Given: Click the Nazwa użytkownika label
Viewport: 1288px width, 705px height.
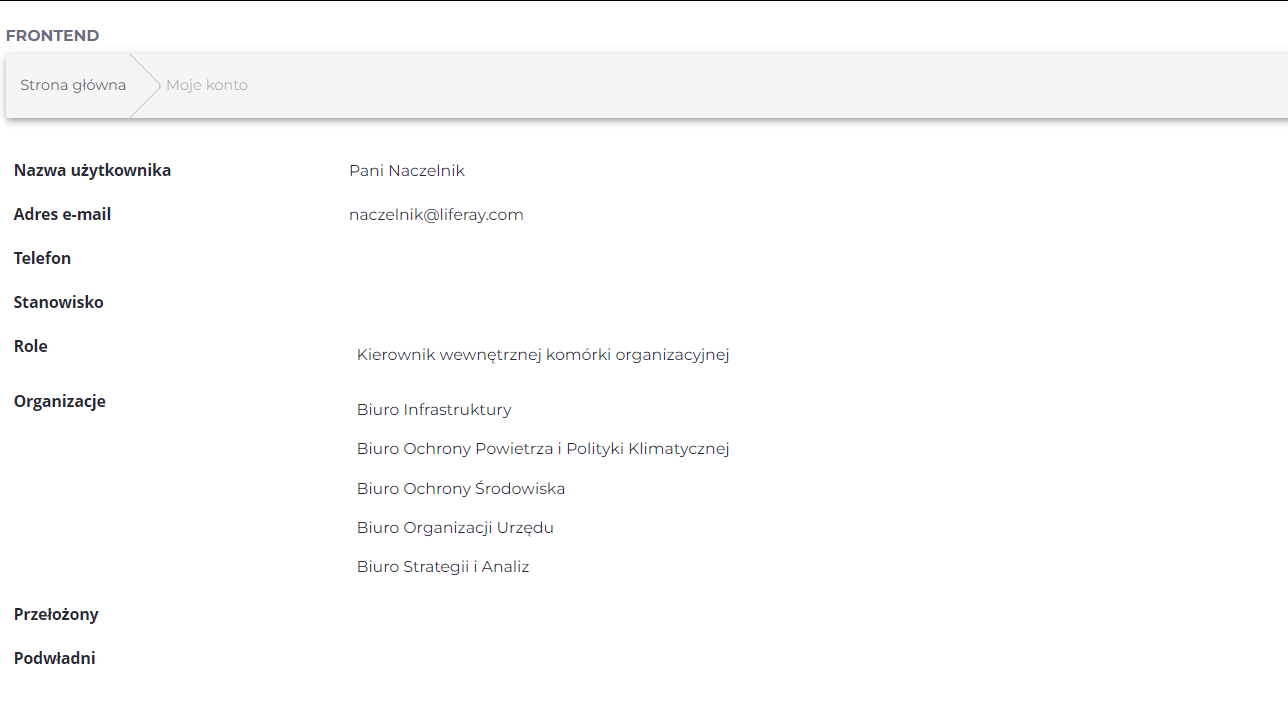Looking at the screenshot, I should (x=92, y=171).
